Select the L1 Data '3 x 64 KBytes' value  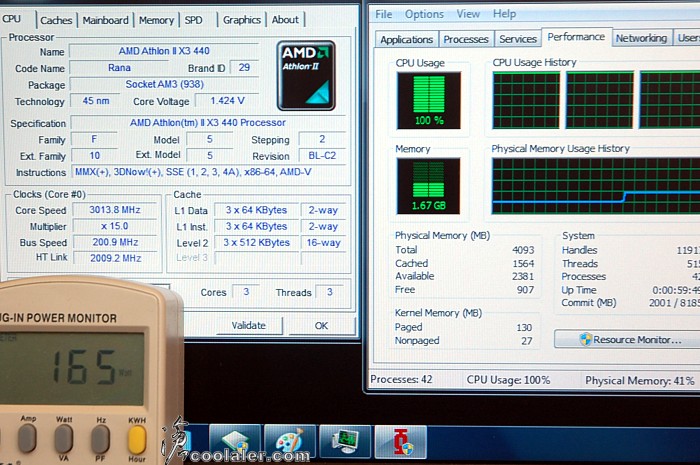point(256,210)
